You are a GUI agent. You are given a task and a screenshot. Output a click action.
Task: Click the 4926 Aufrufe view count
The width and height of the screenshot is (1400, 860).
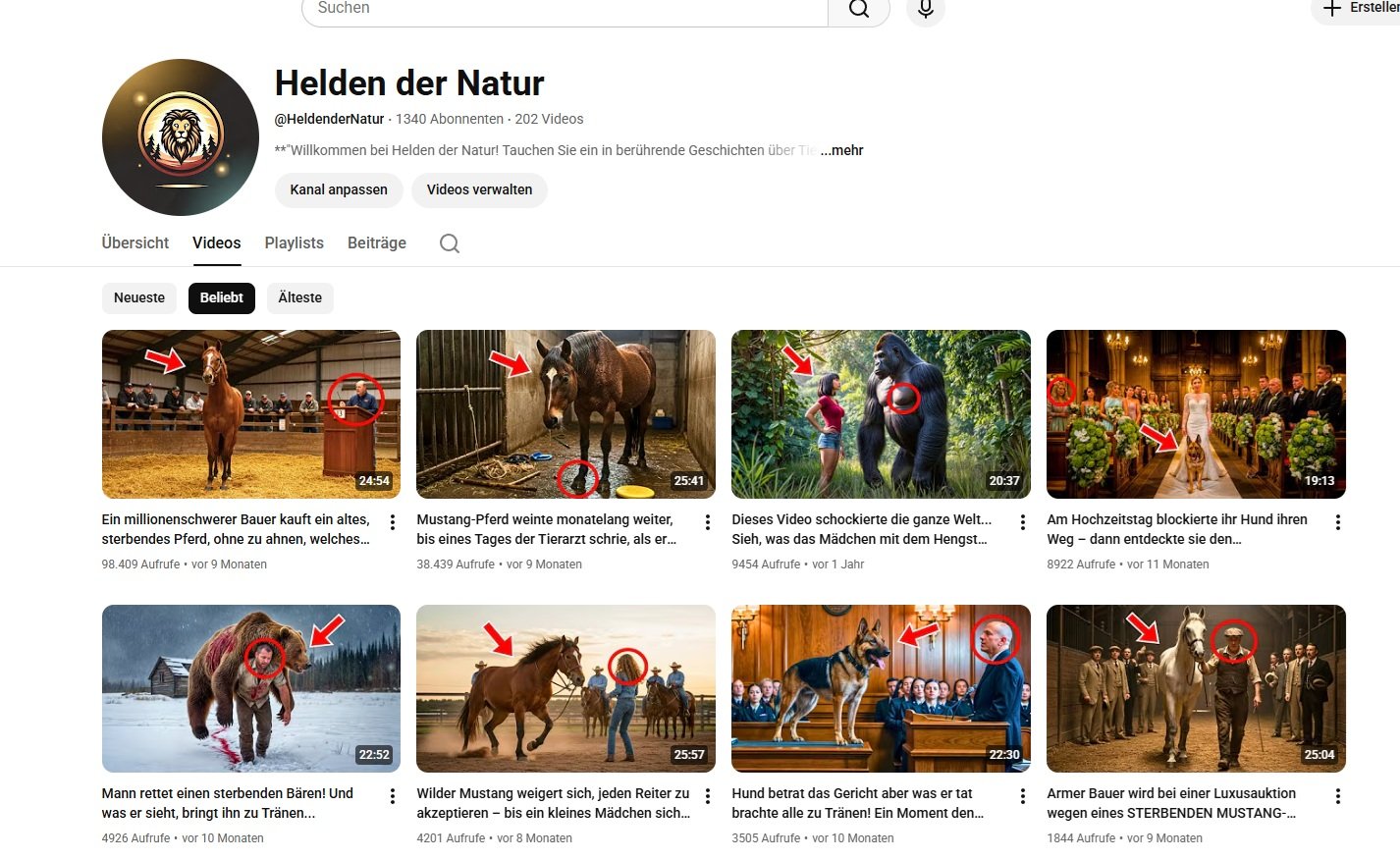[x=136, y=838]
